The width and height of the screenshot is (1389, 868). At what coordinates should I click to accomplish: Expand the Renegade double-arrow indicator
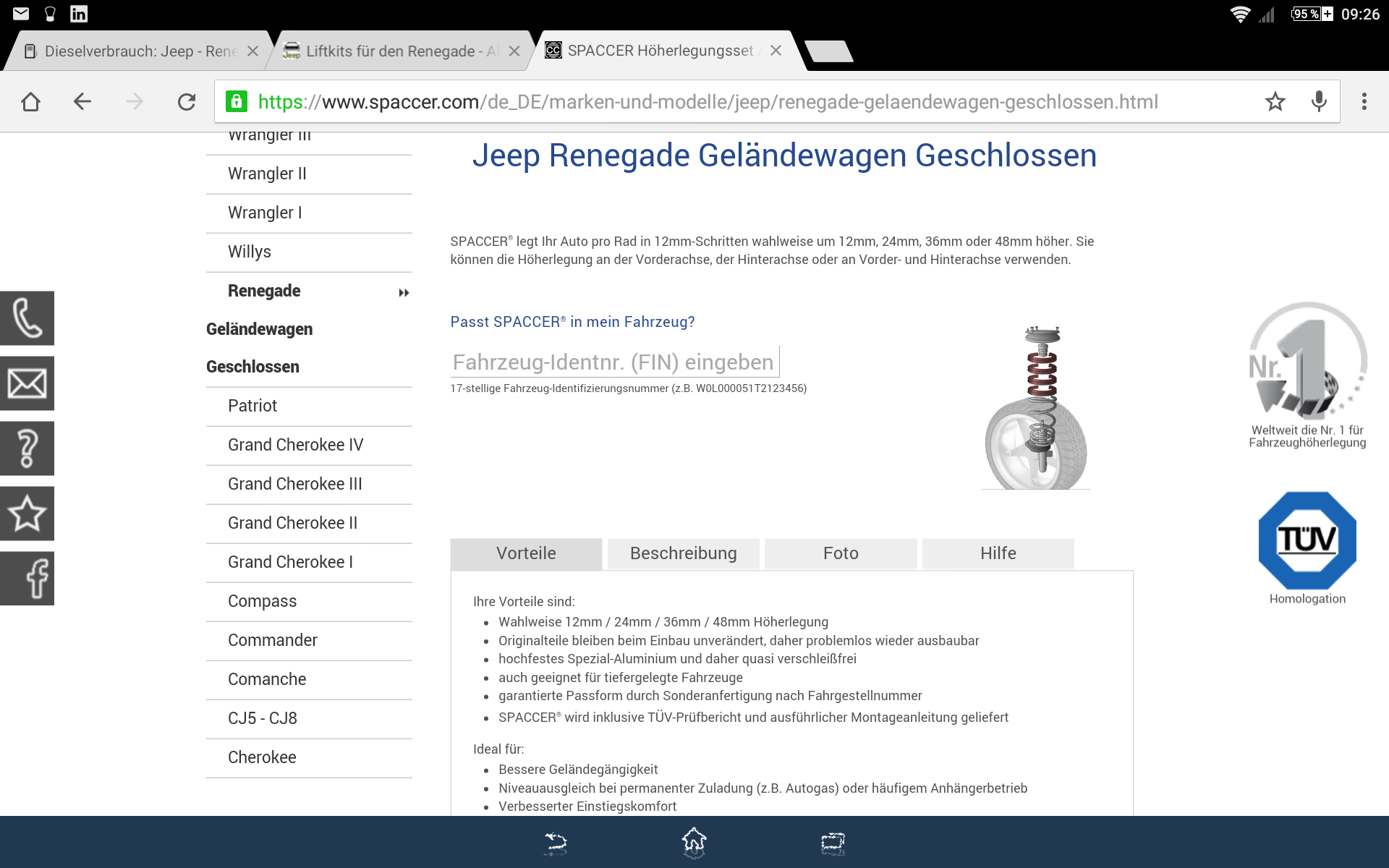[x=404, y=293]
